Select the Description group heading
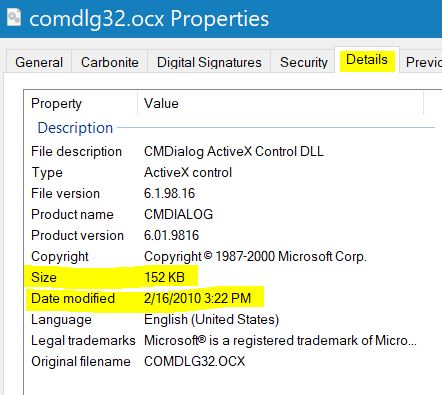 [x=75, y=128]
